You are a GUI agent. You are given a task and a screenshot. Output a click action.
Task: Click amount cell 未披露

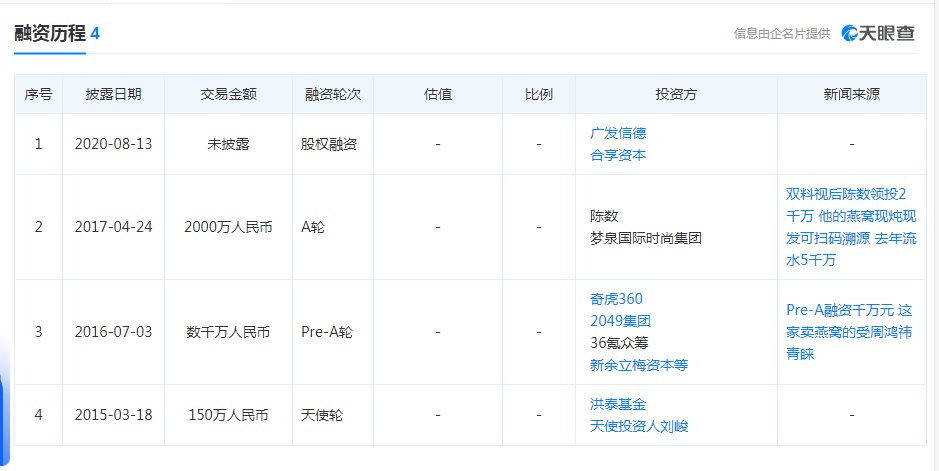coord(228,144)
